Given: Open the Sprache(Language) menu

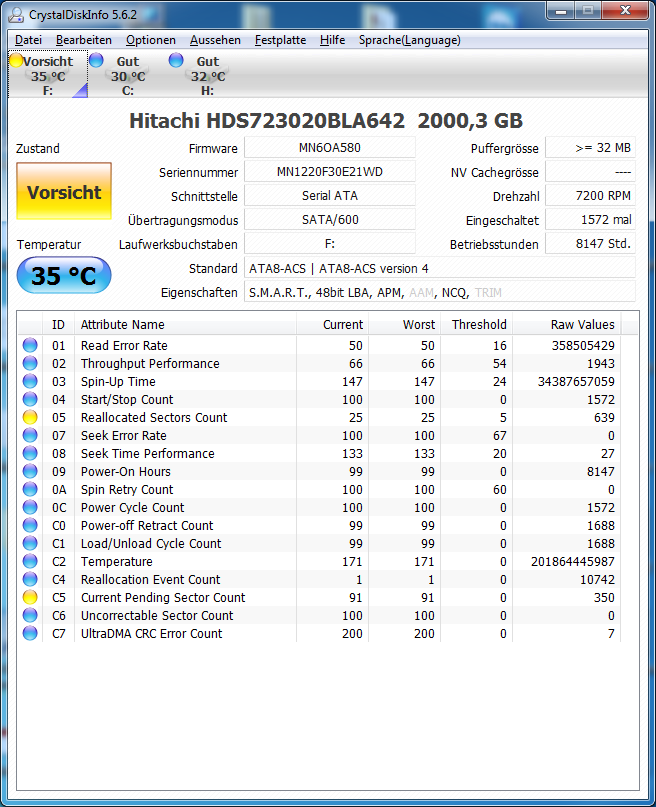Looking at the screenshot, I should (410, 40).
